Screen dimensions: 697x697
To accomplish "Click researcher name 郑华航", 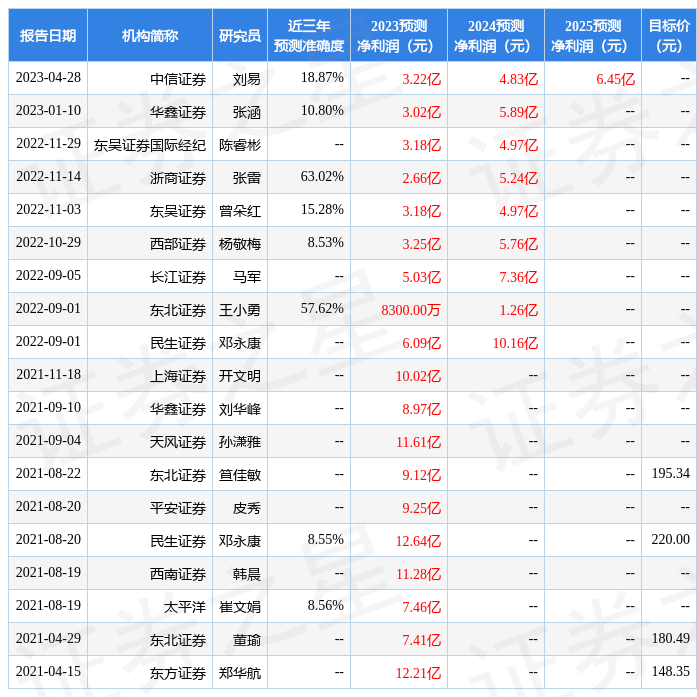I will pyautogui.click(x=240, y=673).
